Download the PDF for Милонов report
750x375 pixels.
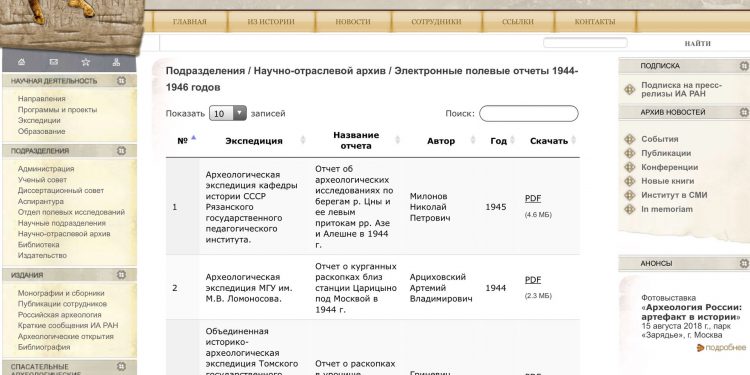[533, 199]
